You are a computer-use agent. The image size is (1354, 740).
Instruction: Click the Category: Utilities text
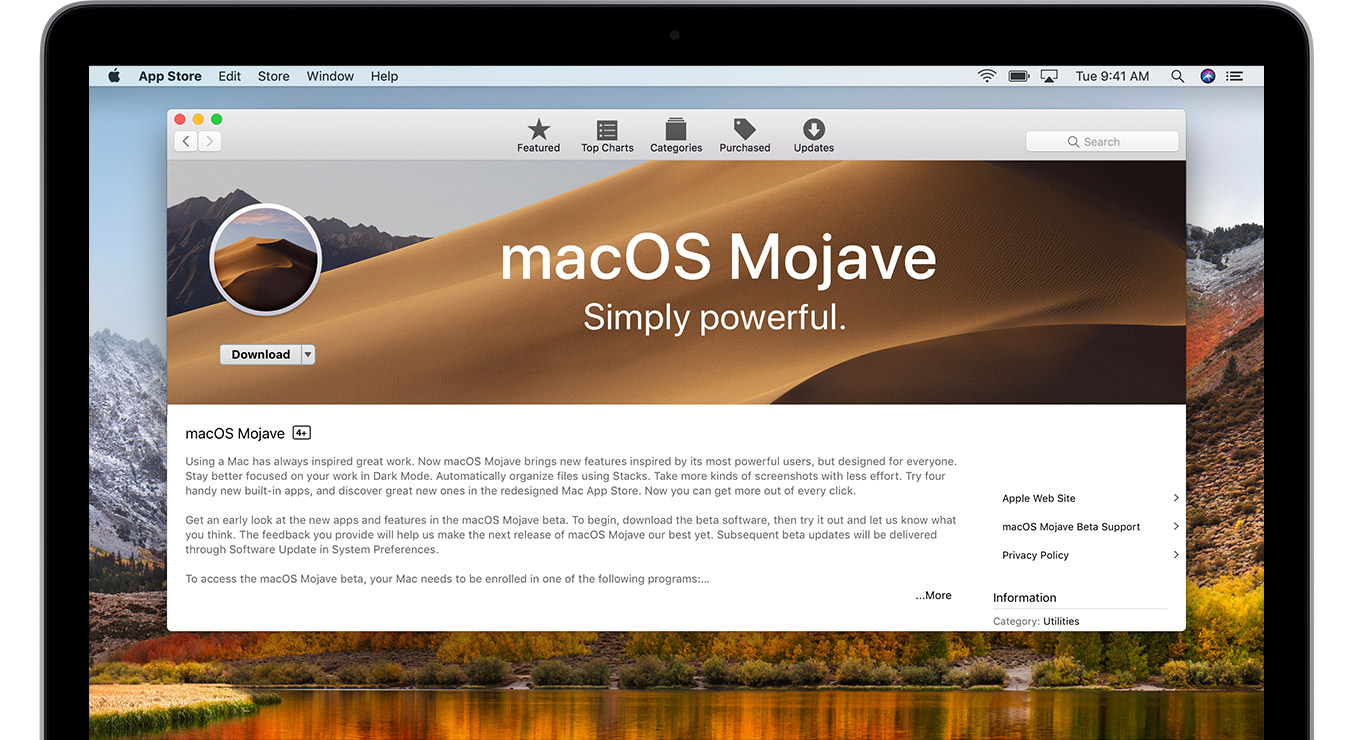[x=1036, y=621]
